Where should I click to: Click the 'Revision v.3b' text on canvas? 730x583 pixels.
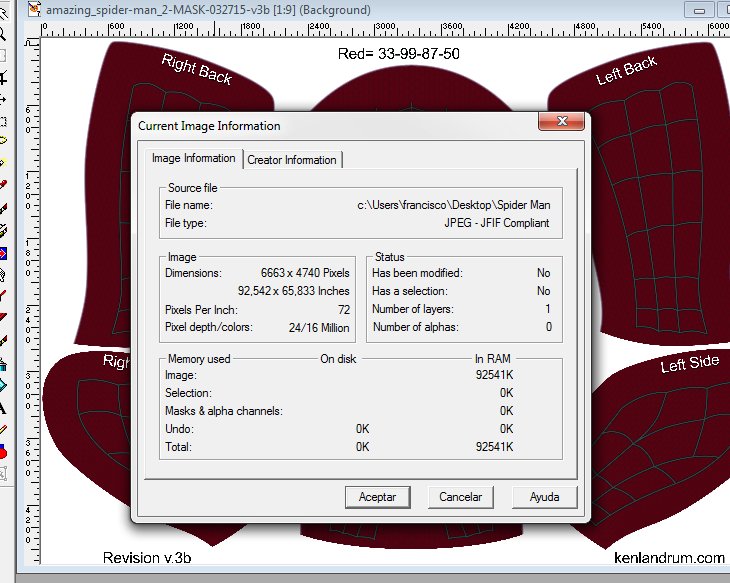click(x=147, y=558)
